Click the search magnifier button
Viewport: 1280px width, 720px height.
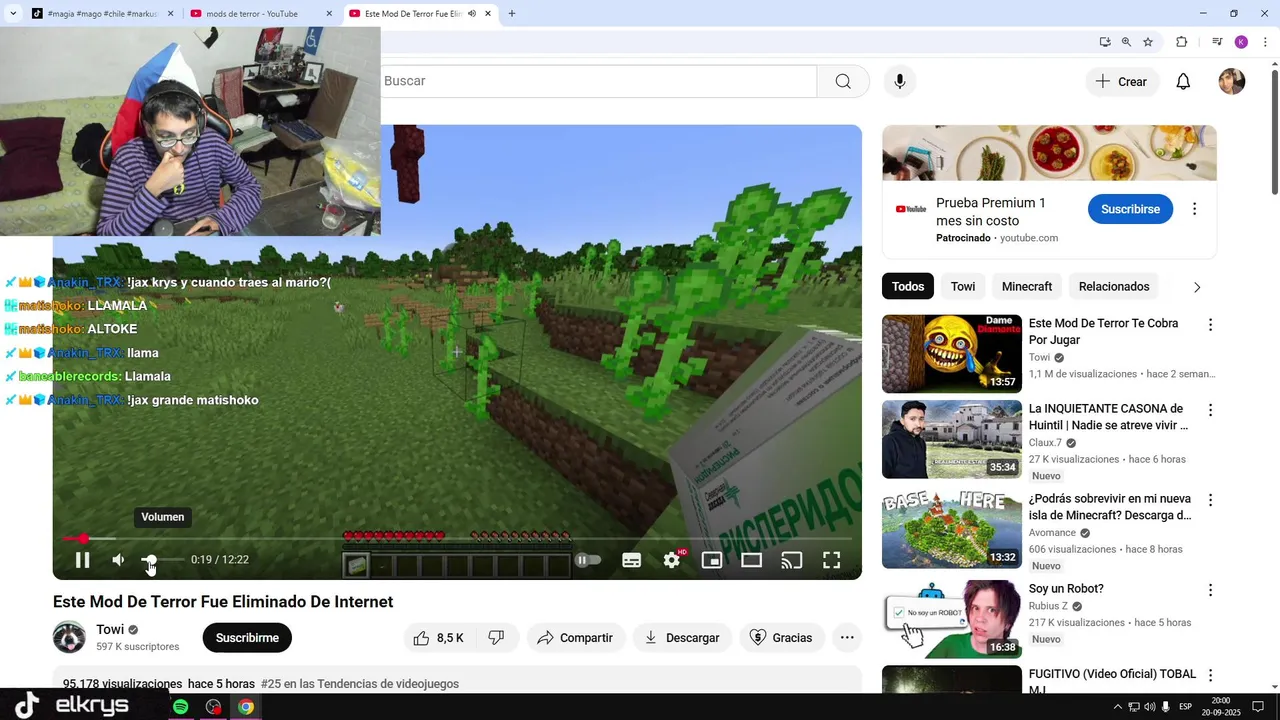point(843,81)
